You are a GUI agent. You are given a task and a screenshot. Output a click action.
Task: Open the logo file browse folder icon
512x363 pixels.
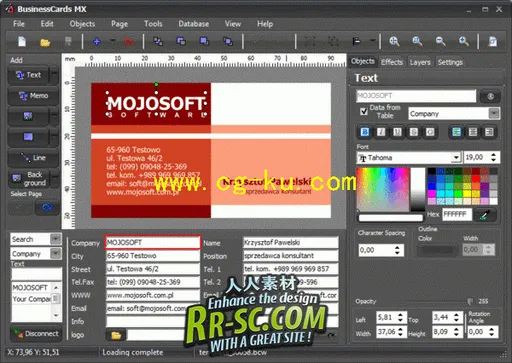[116, 335]
